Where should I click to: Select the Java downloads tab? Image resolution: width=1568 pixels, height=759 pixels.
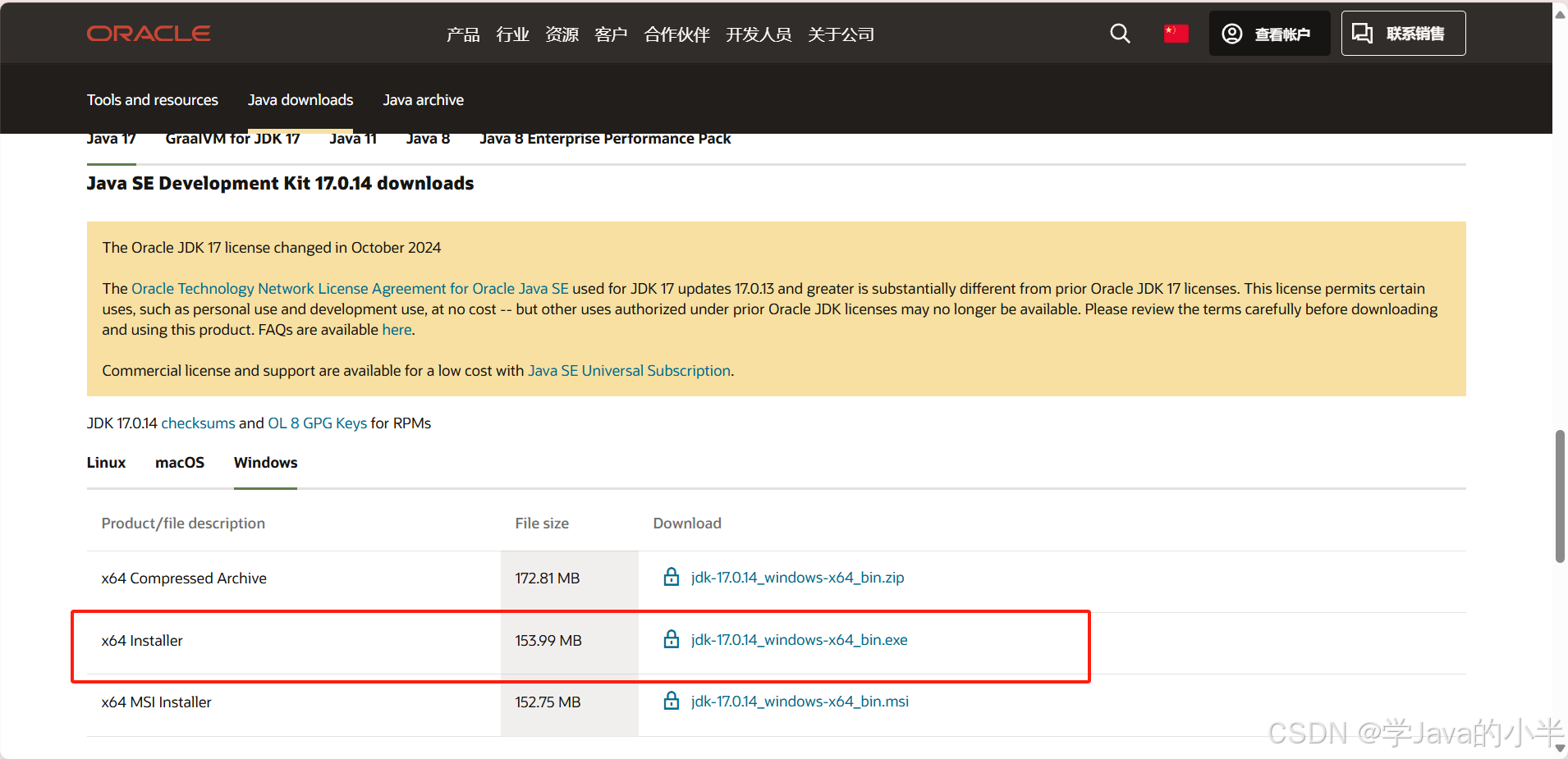[300, 100]
